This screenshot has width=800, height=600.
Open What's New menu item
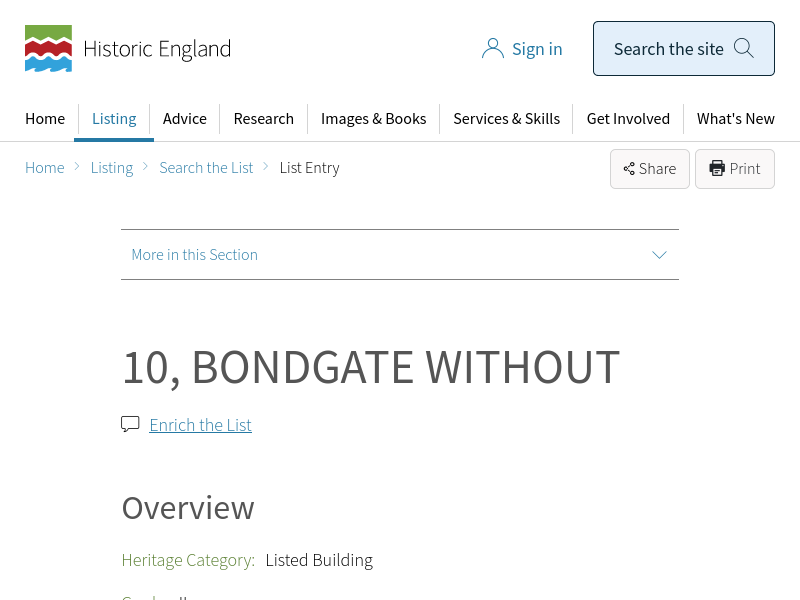click(x=736, y=118)
